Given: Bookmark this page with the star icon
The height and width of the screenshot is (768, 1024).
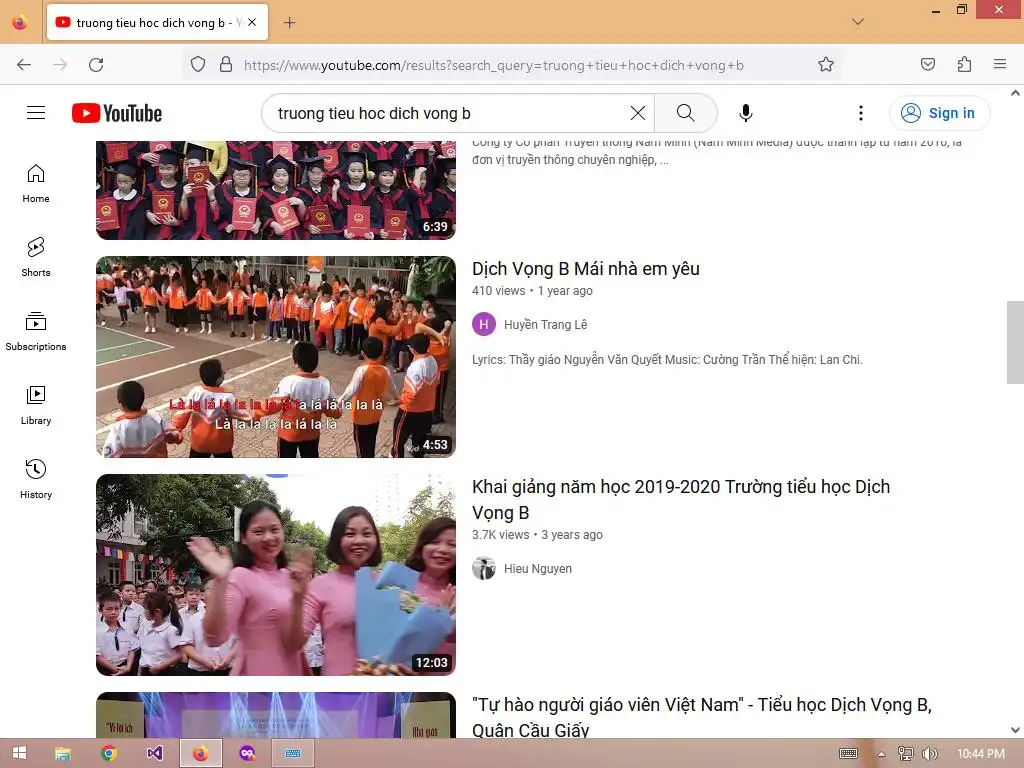Looking at the screenshot, I should (825, 65).
